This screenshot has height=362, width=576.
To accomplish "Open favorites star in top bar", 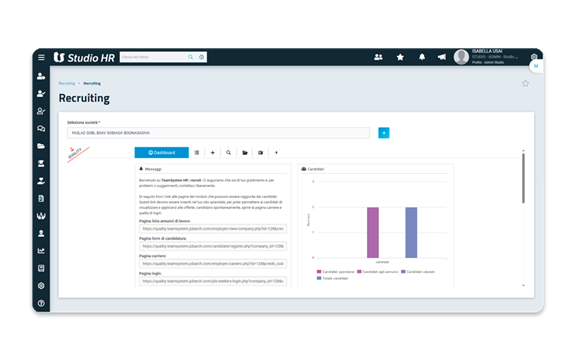I will [400, 57].
